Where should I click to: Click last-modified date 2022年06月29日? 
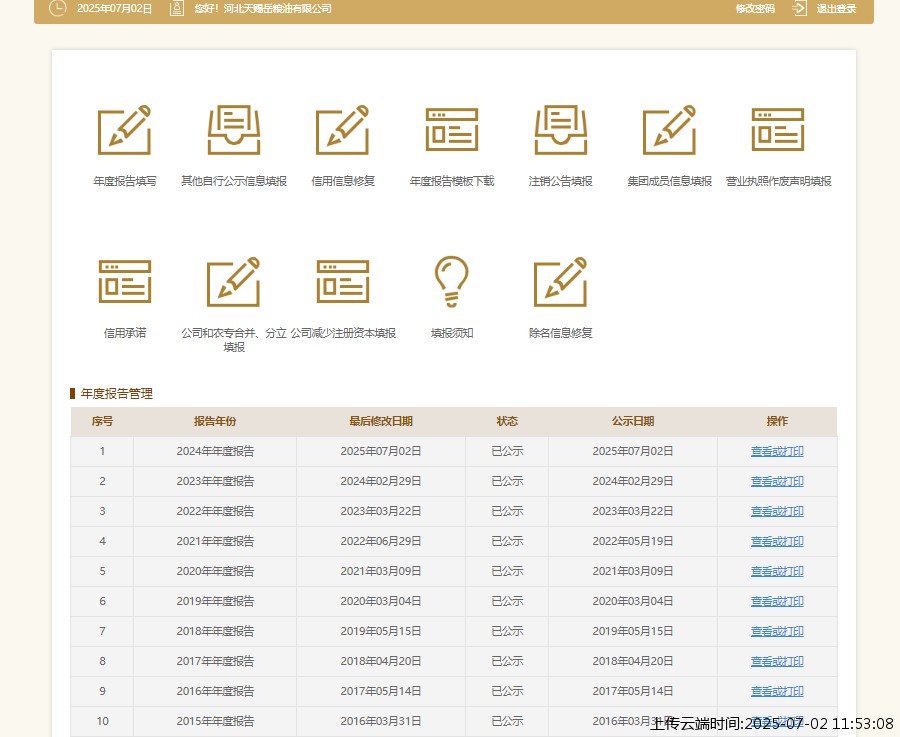pyautogui.click(x=381, y=541)
